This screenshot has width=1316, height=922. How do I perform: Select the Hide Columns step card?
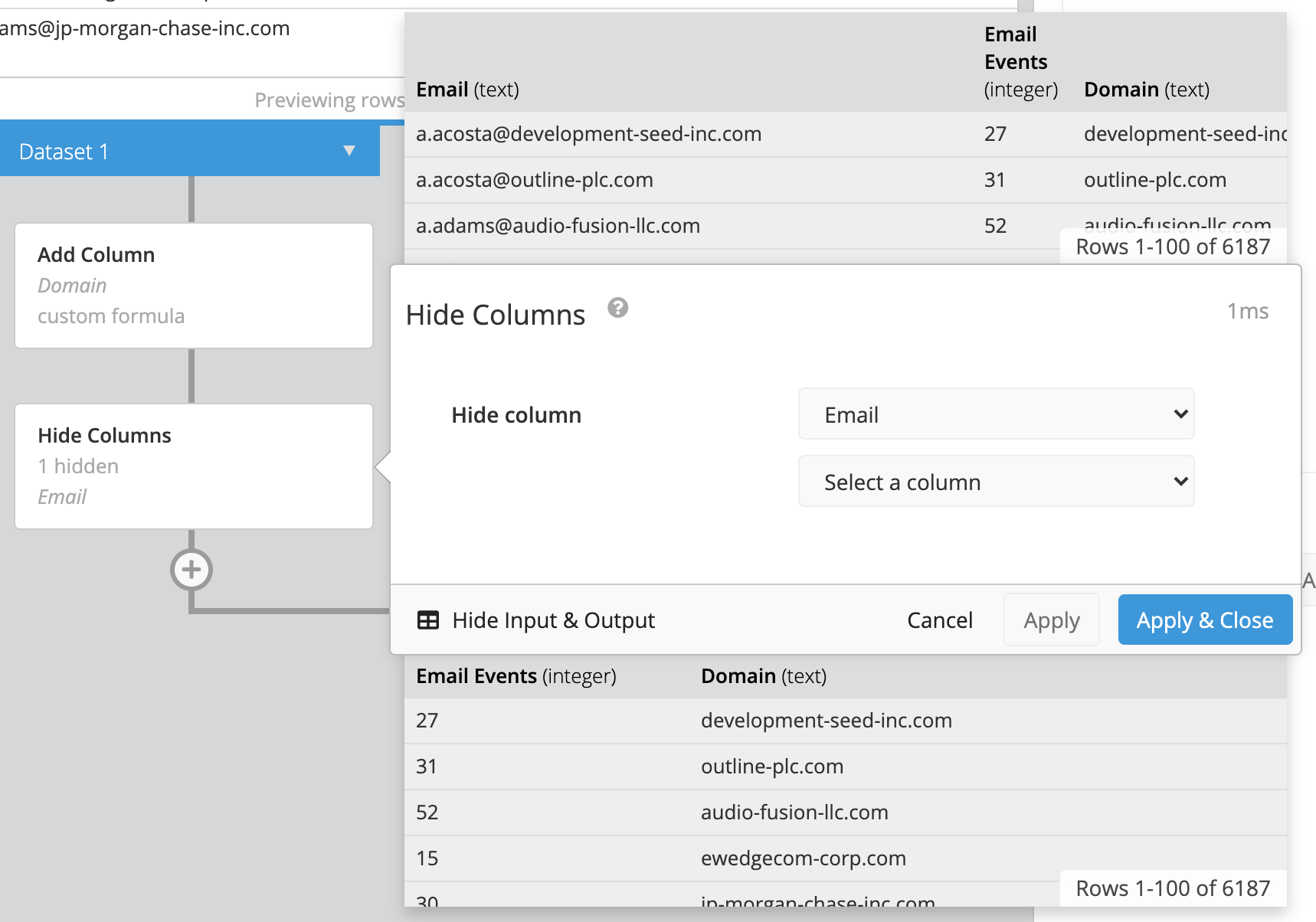194,466
